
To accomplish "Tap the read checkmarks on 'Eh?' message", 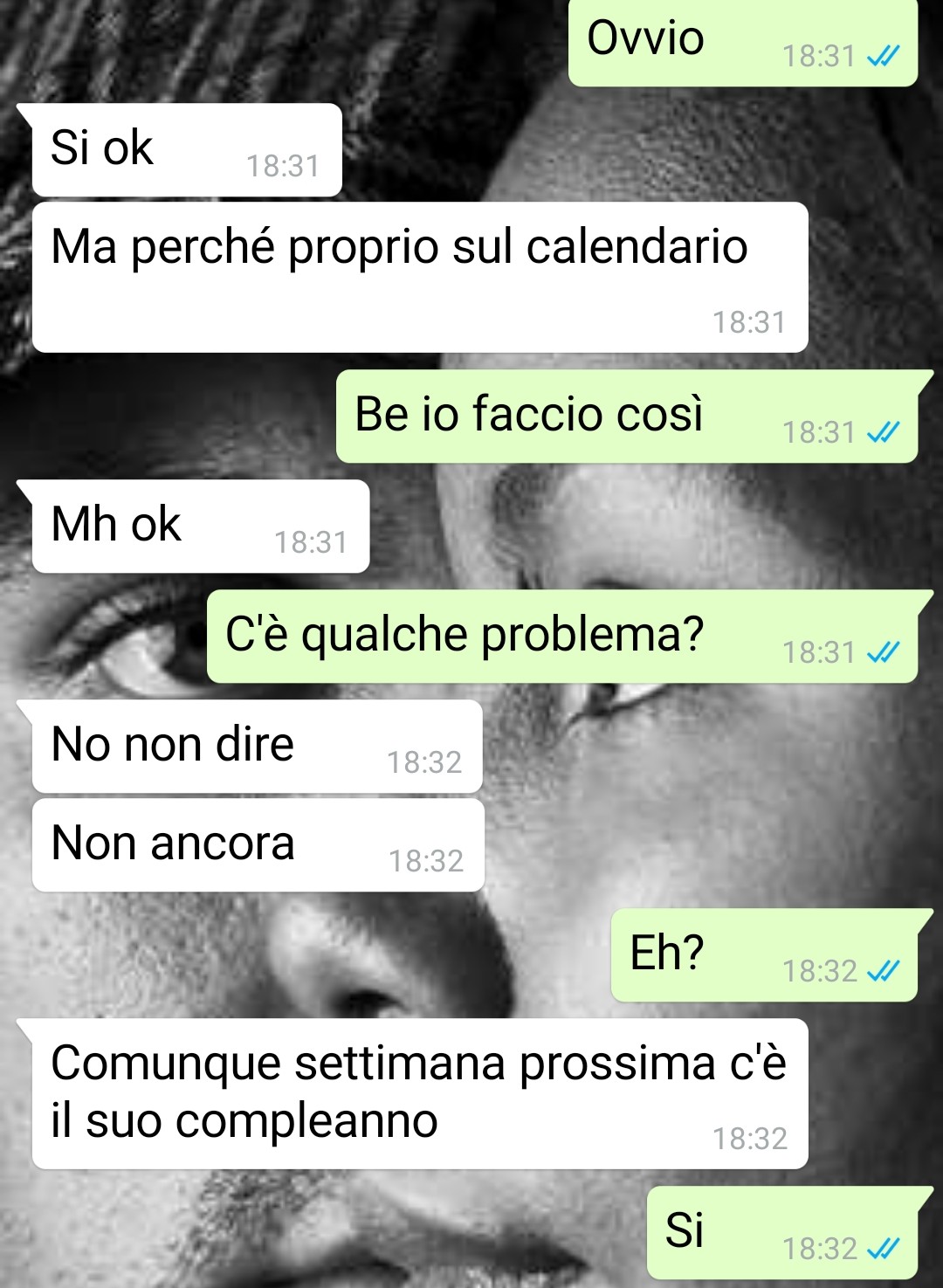I will click(x=883, y=971).
